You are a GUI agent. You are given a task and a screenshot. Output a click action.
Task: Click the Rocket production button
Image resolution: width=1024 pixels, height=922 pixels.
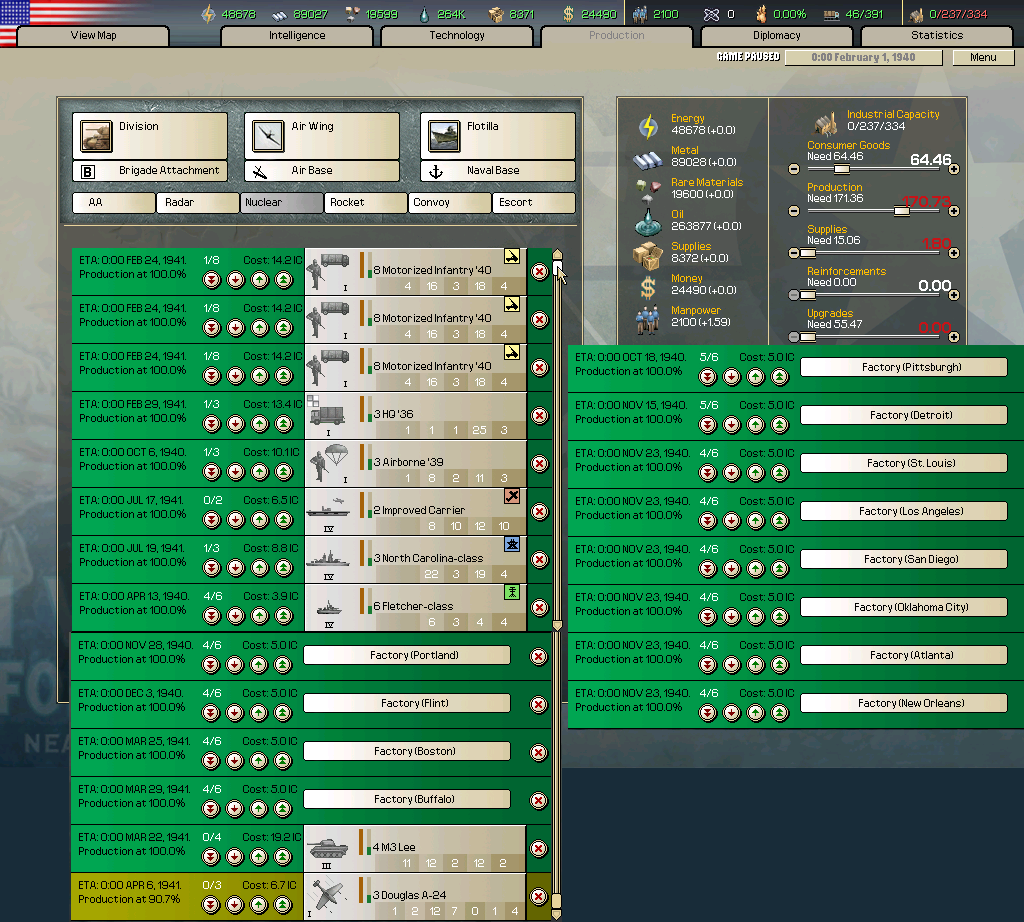point(366,202)
